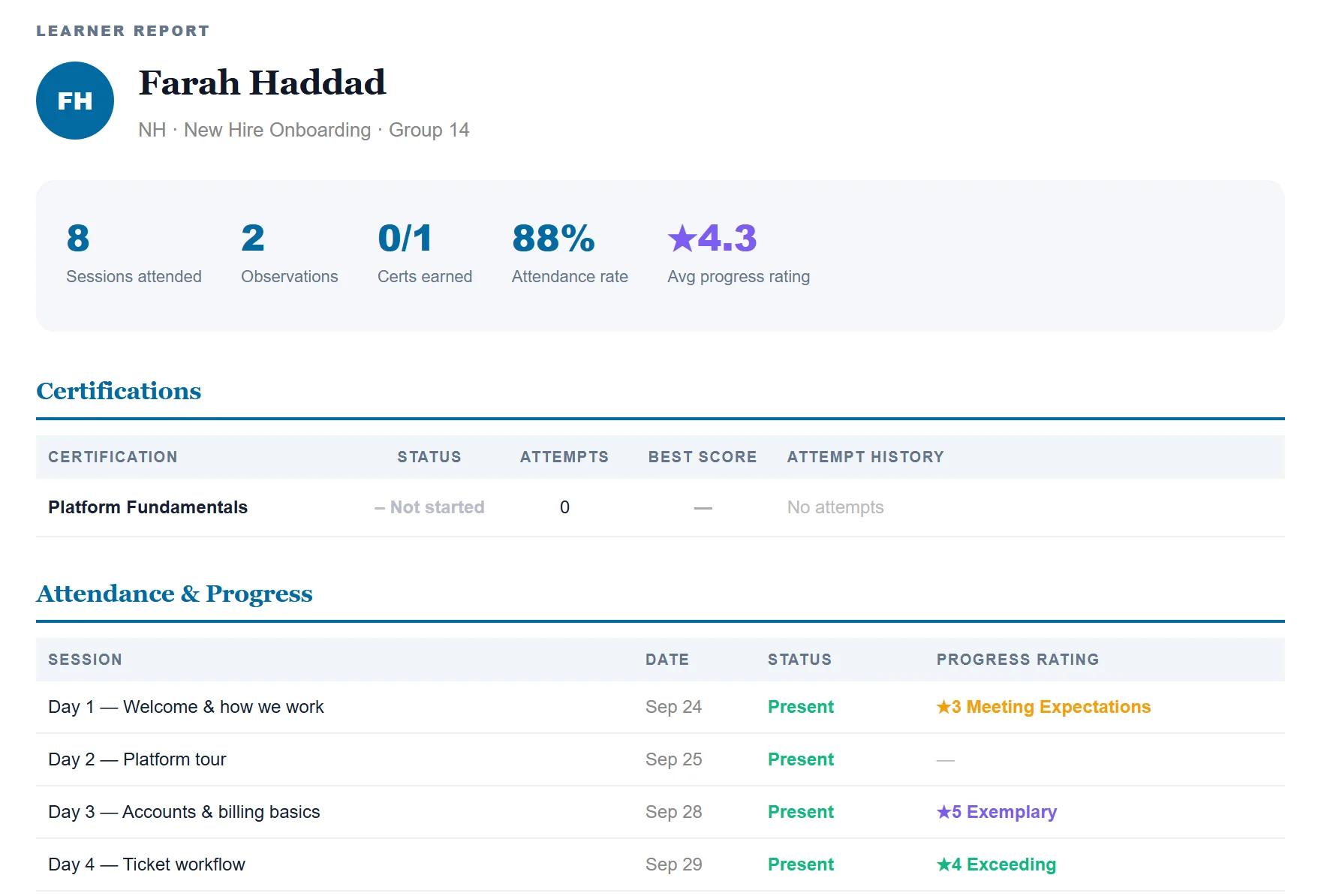Select the Platform Fundamentals certification row name
1321x896 pixels.
tap(148, 507)
